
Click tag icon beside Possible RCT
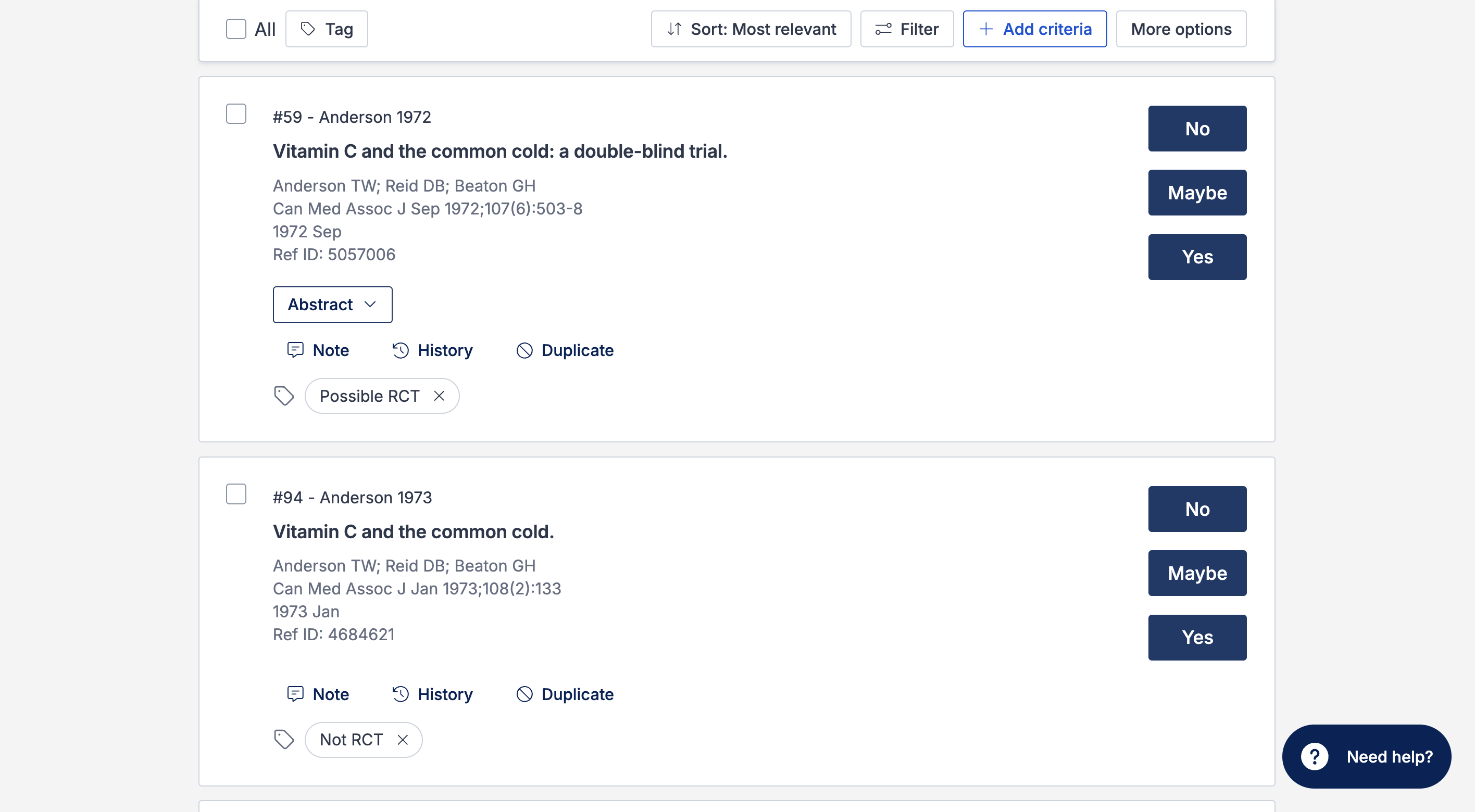coord(284,396)
